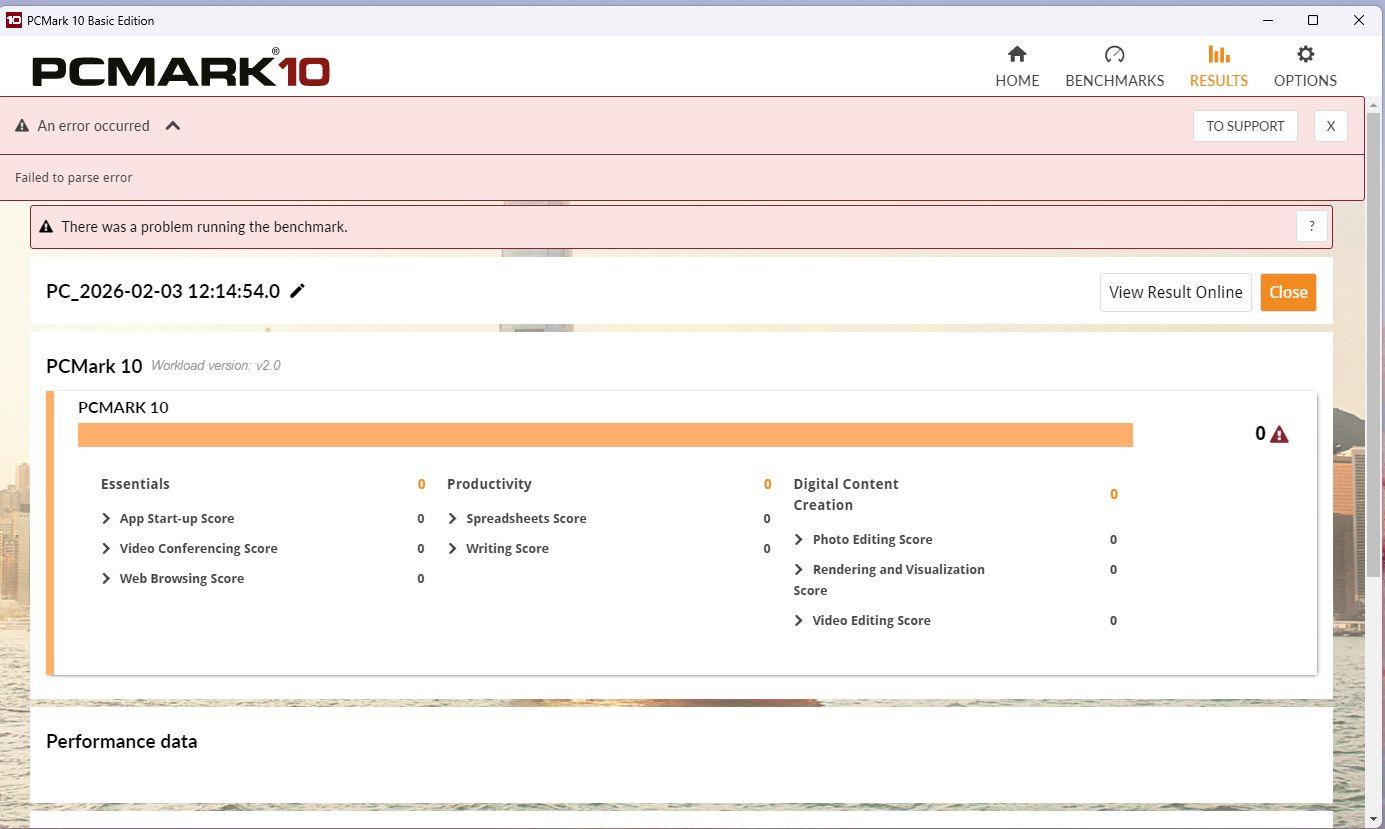
Task: Click the Digital Content Creation heading
Action: (x=846, y=494)
